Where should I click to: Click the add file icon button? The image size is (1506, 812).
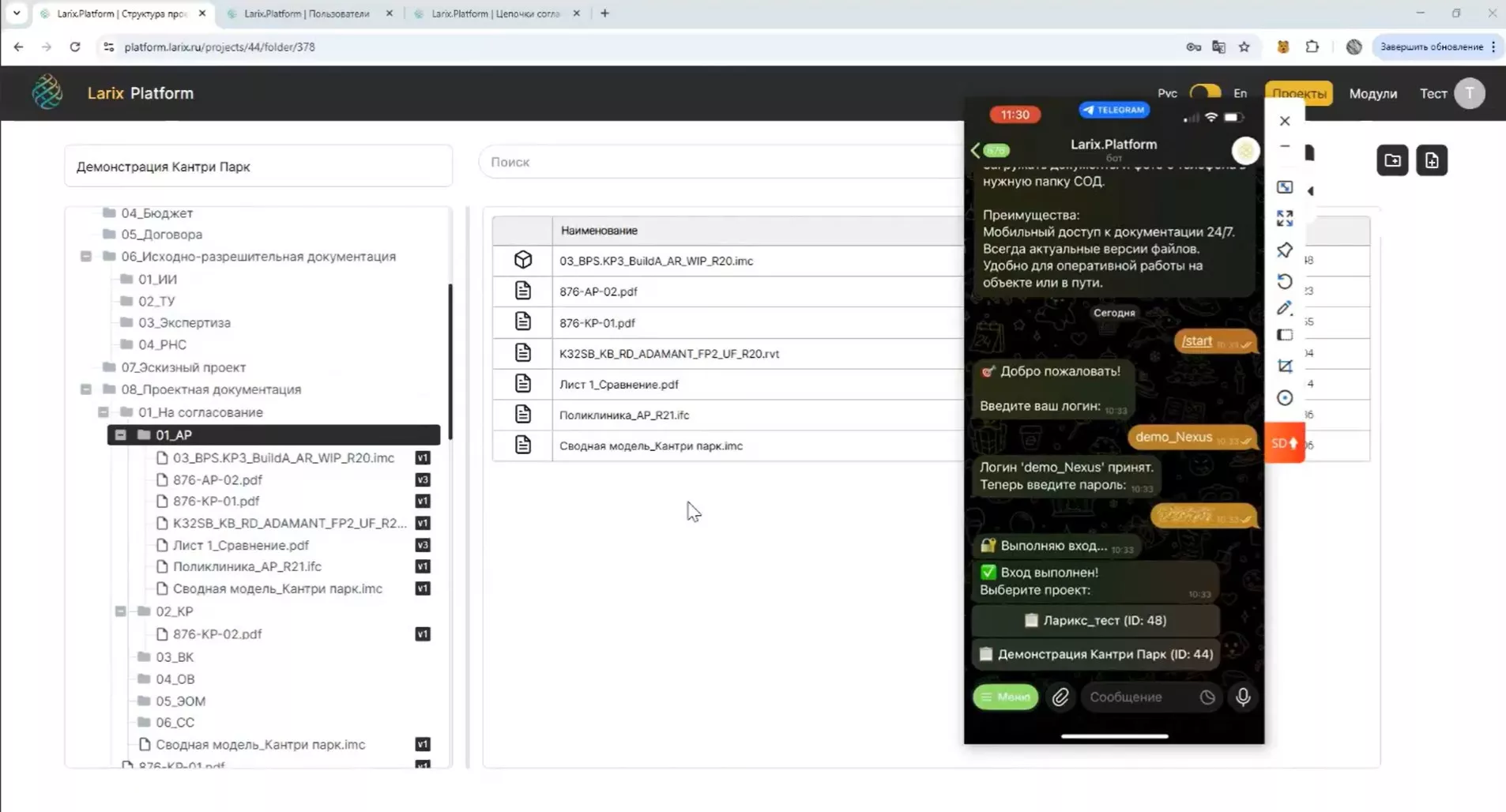click(1431, 161)
